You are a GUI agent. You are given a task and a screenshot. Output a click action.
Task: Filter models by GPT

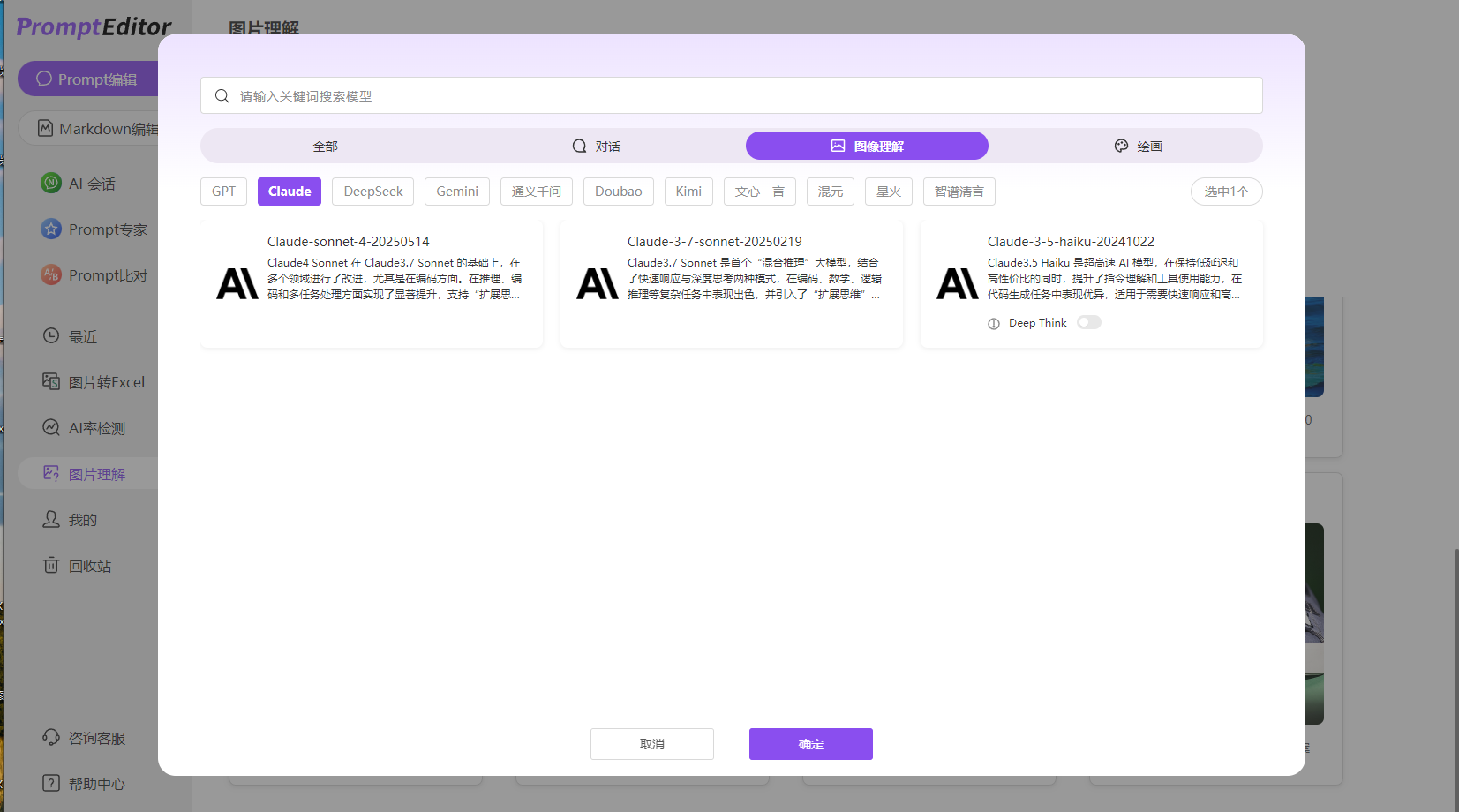coord(223,191)
